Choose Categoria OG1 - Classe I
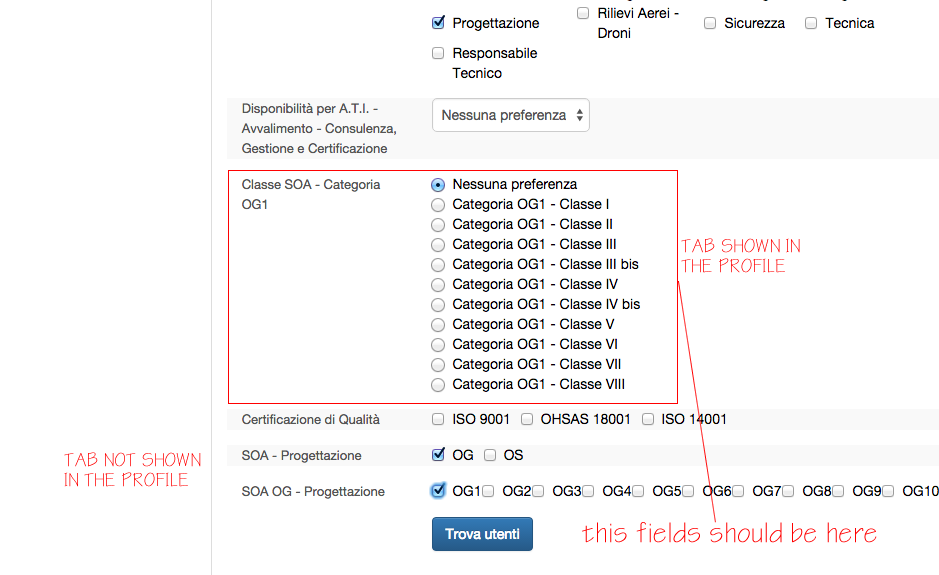The image size is (939, 575). click(x=438, y=205)
